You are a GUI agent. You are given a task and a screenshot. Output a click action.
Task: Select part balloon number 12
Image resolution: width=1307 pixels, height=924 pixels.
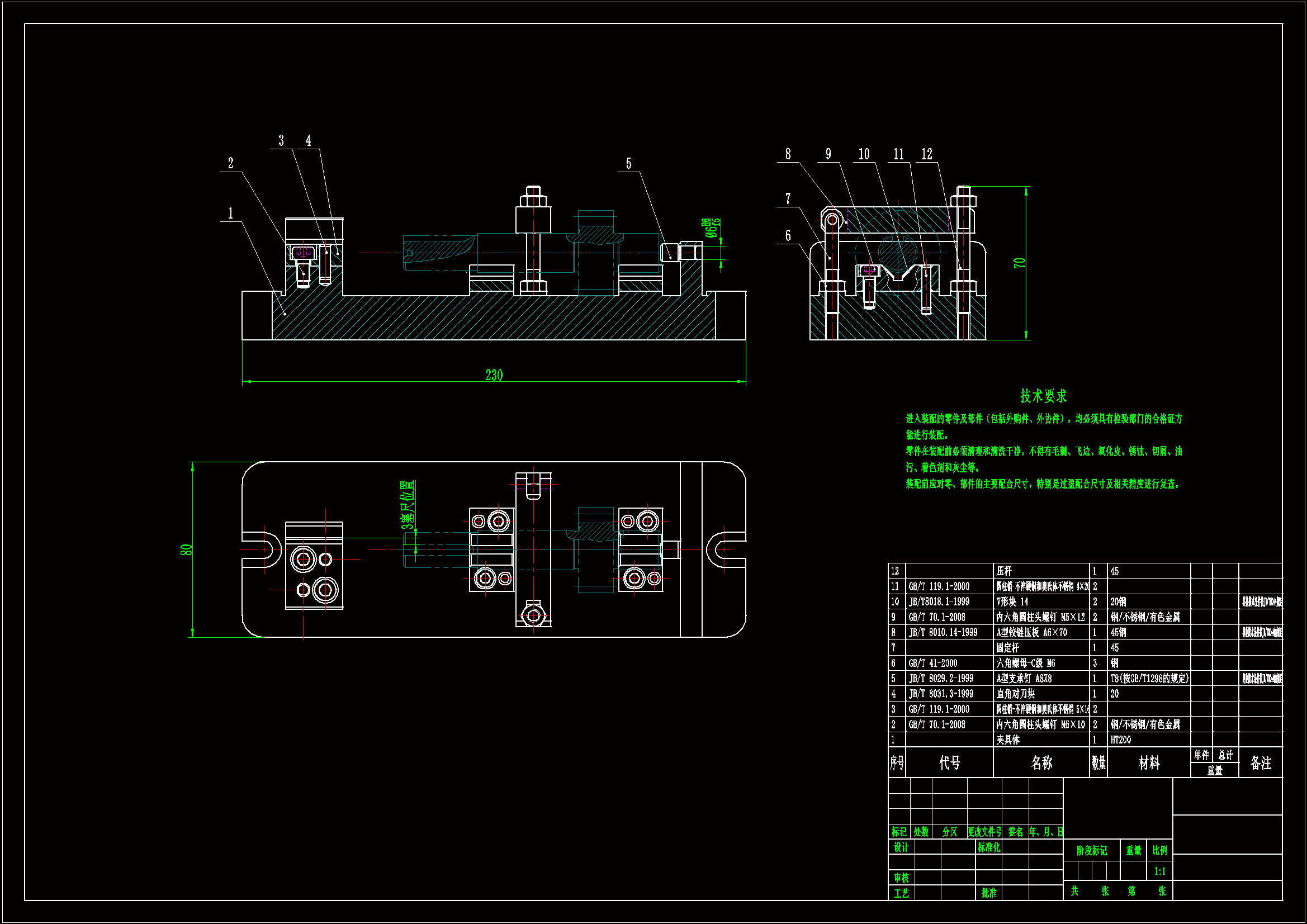pyautogui.click(x=927, y=154)
